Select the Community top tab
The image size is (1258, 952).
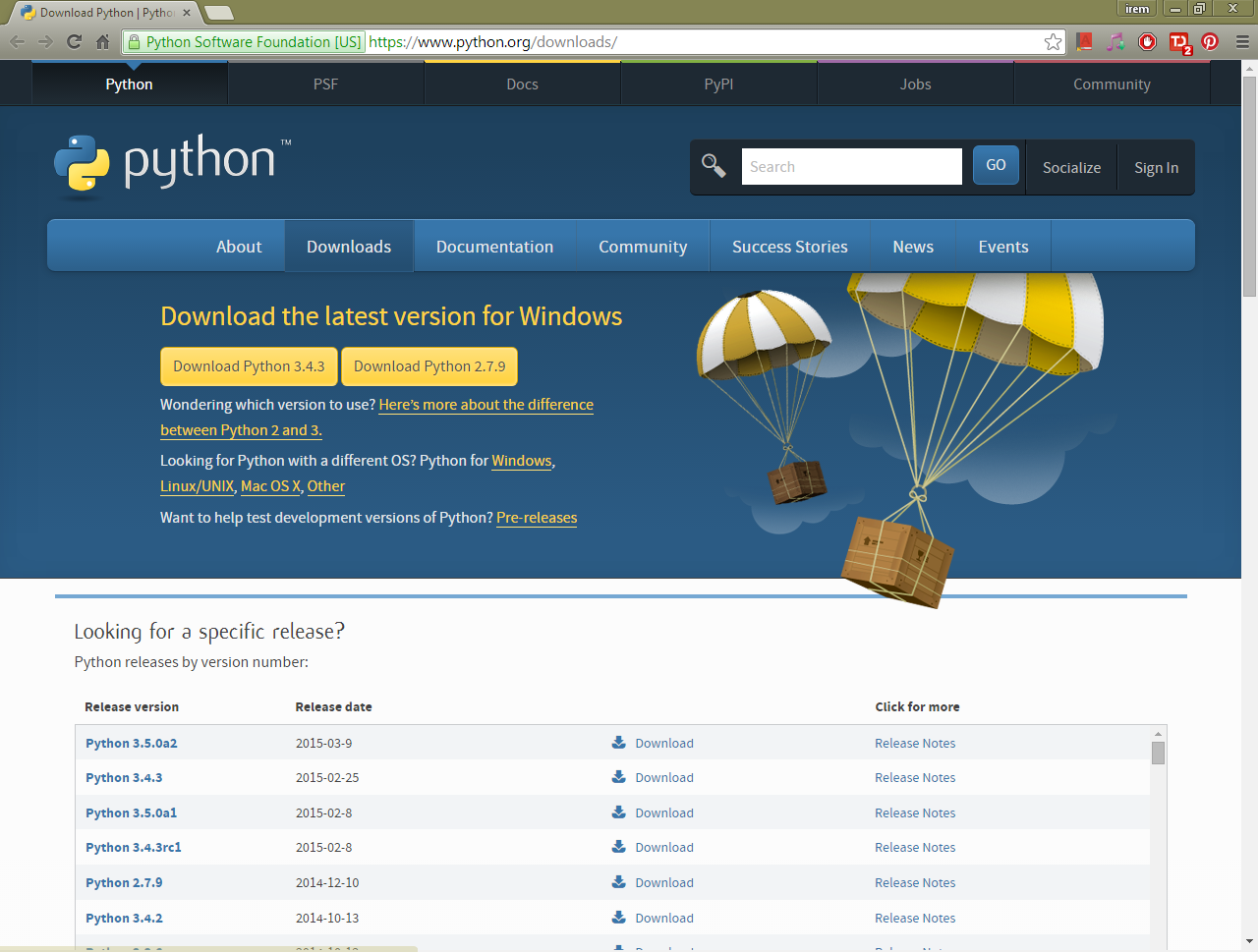pyautogui.click(x=1112, y=84)
